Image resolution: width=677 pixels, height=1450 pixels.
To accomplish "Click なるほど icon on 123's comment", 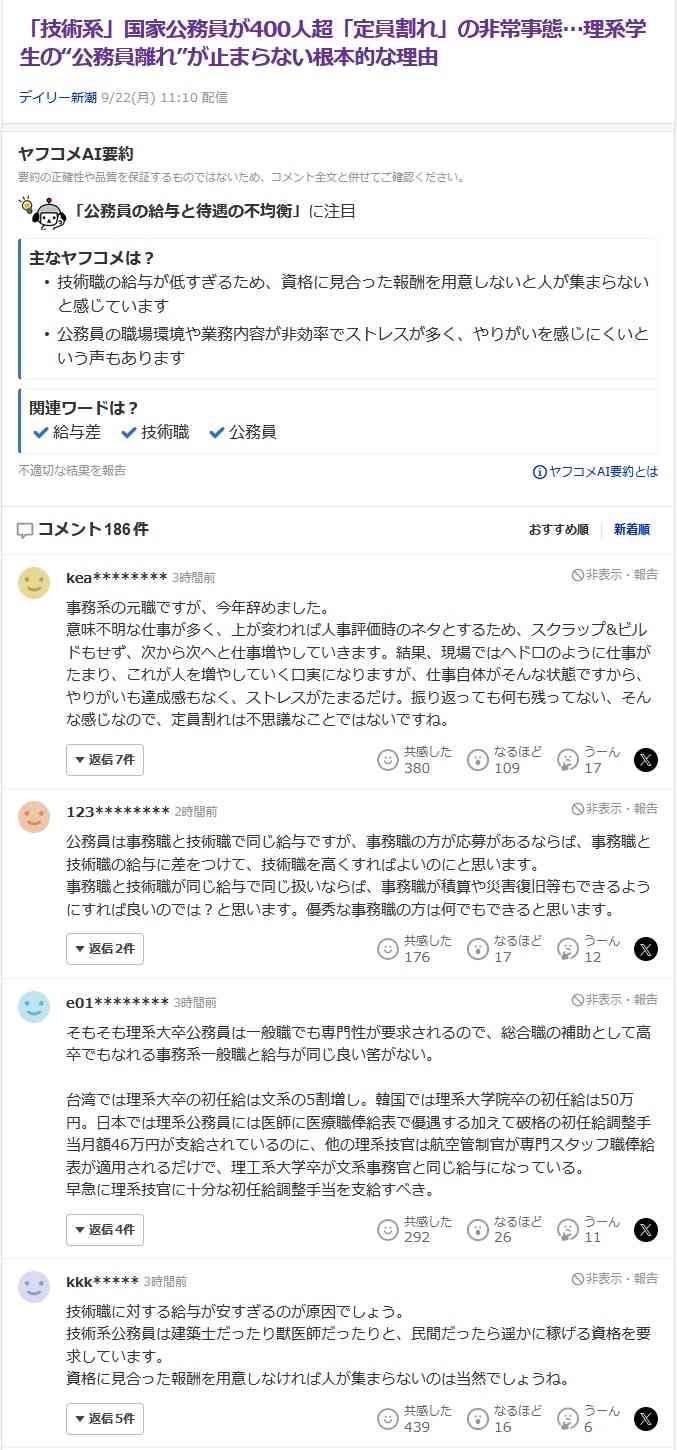I will (x=478, y=949).
